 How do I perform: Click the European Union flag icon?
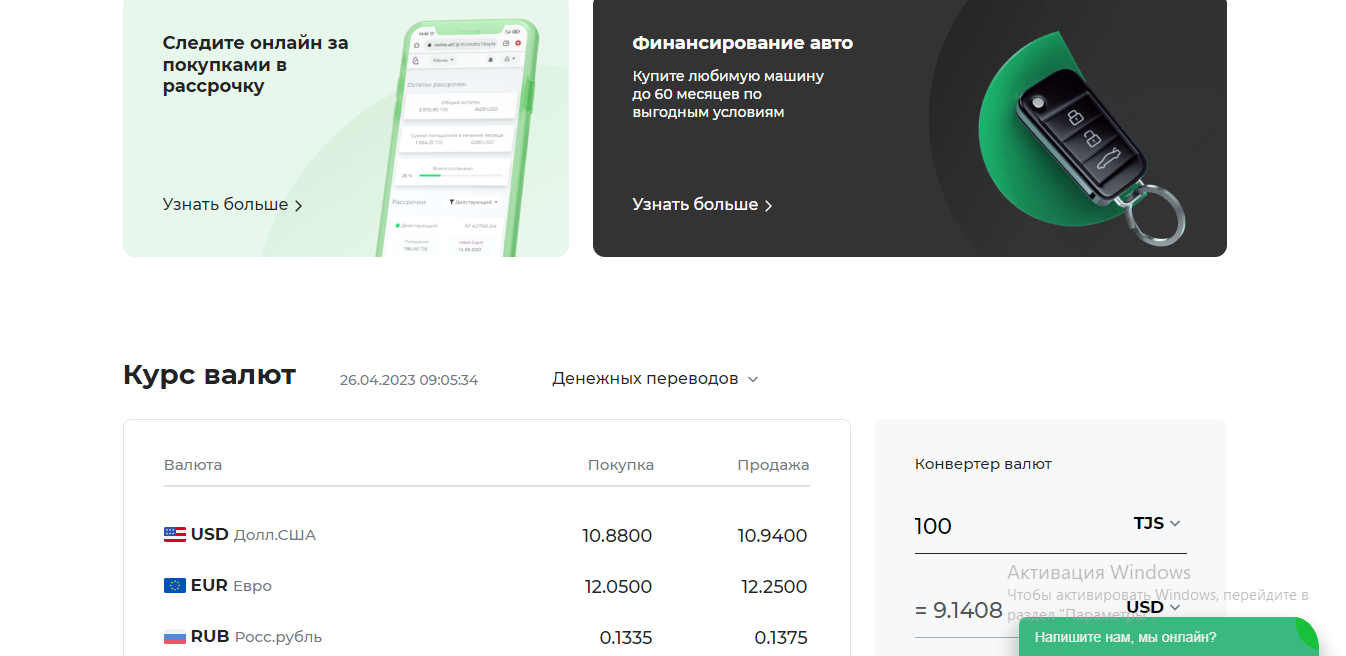[174, 586]
